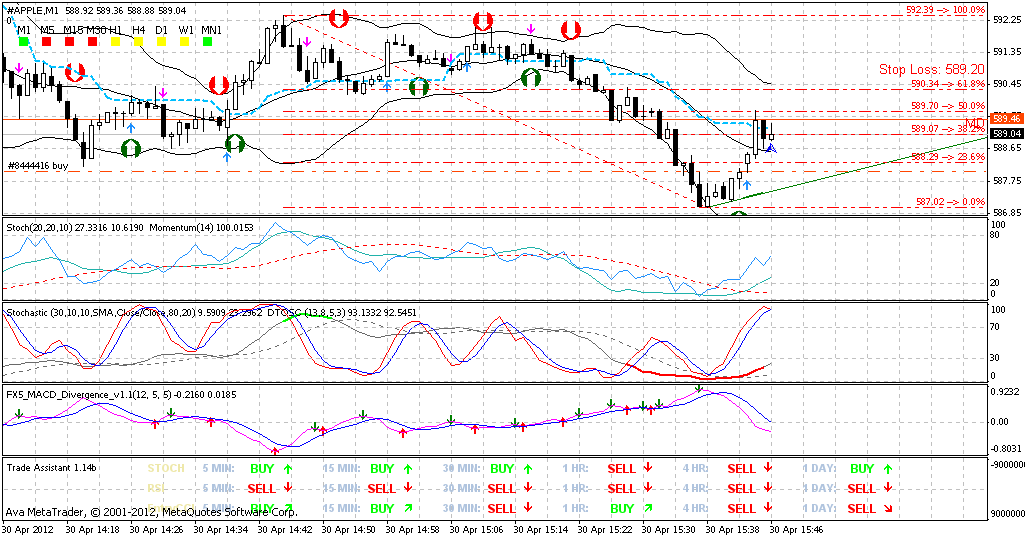Click the 'Trade Assistant 1.14b' label
The width and height of the screenshot is (1025, 537).
click(x=52, y=468)
